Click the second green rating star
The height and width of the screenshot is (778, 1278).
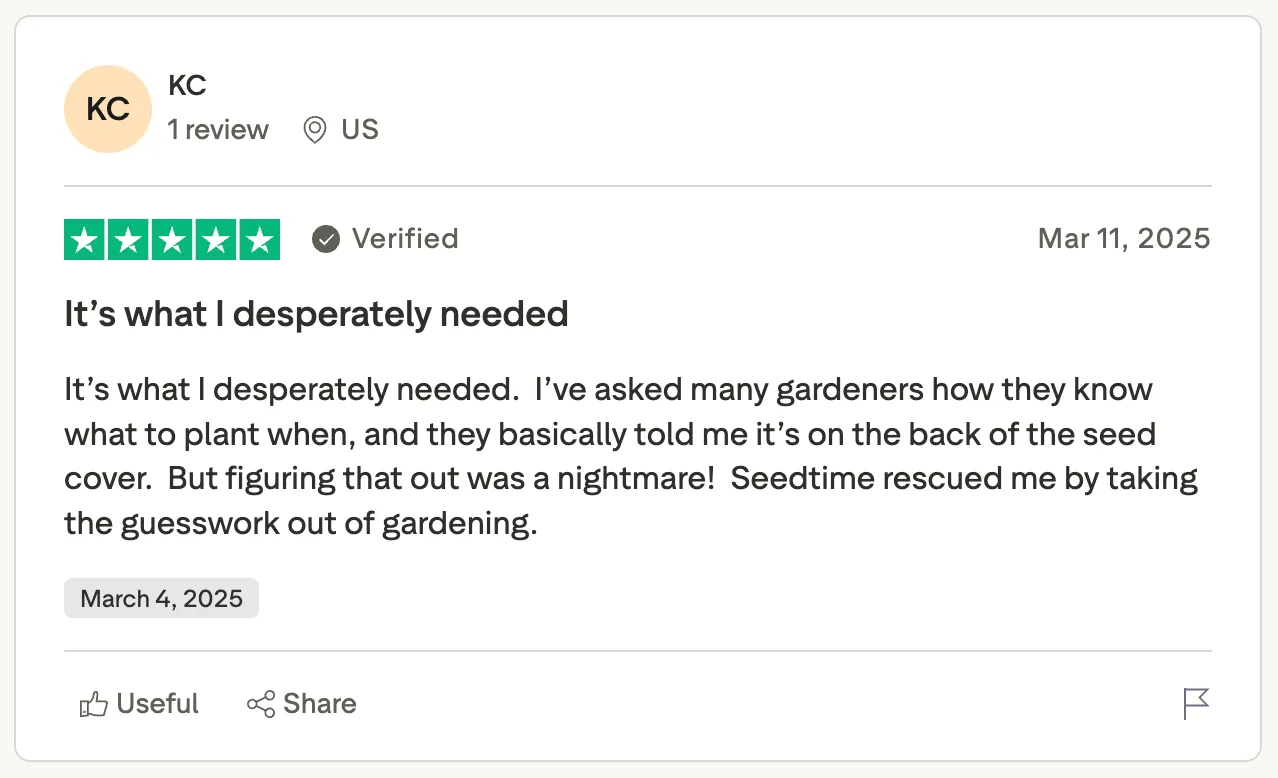point(129,240)
